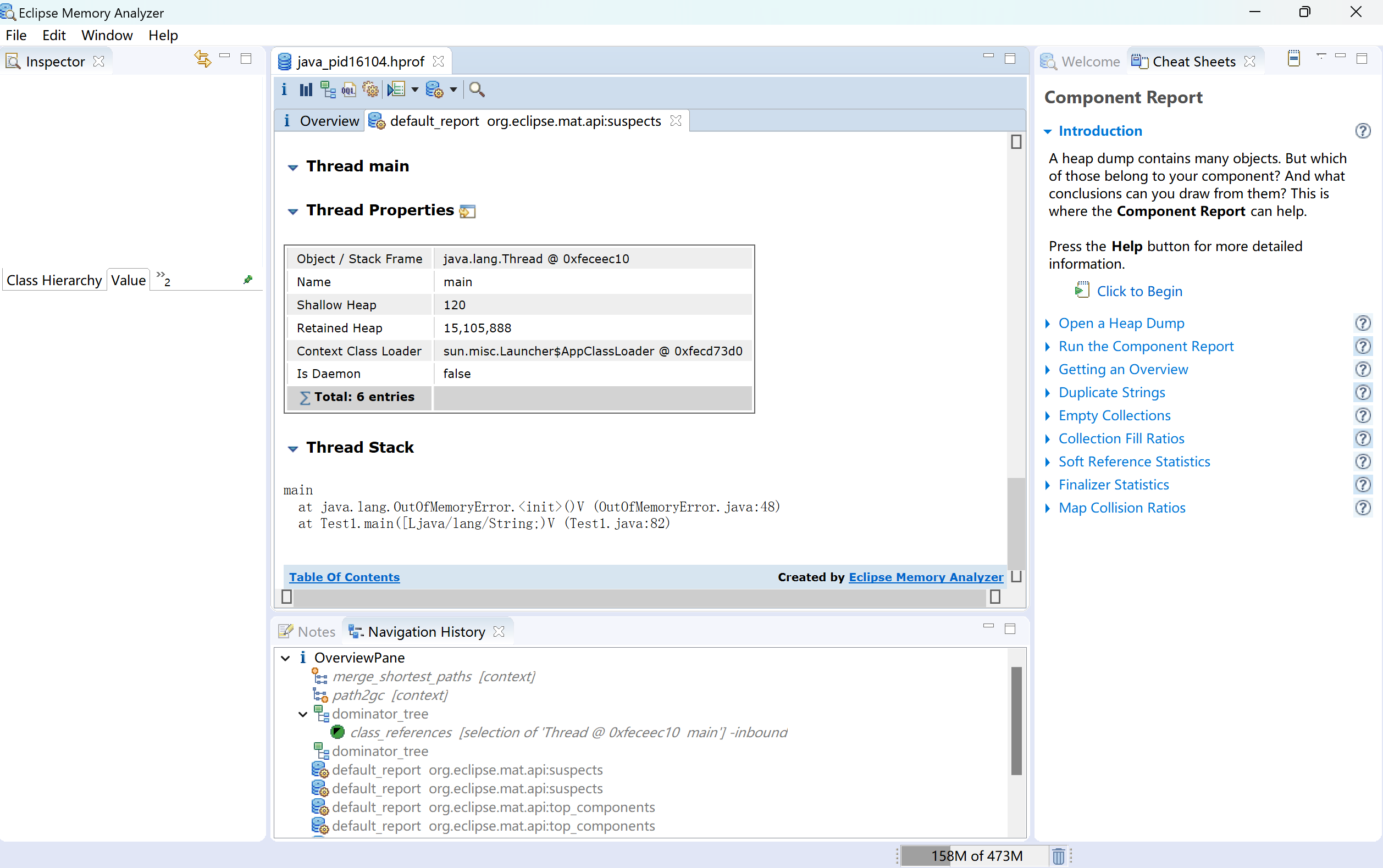
Task: Open the dominator tree toolbar icon
Action: [x=328, y=90]
